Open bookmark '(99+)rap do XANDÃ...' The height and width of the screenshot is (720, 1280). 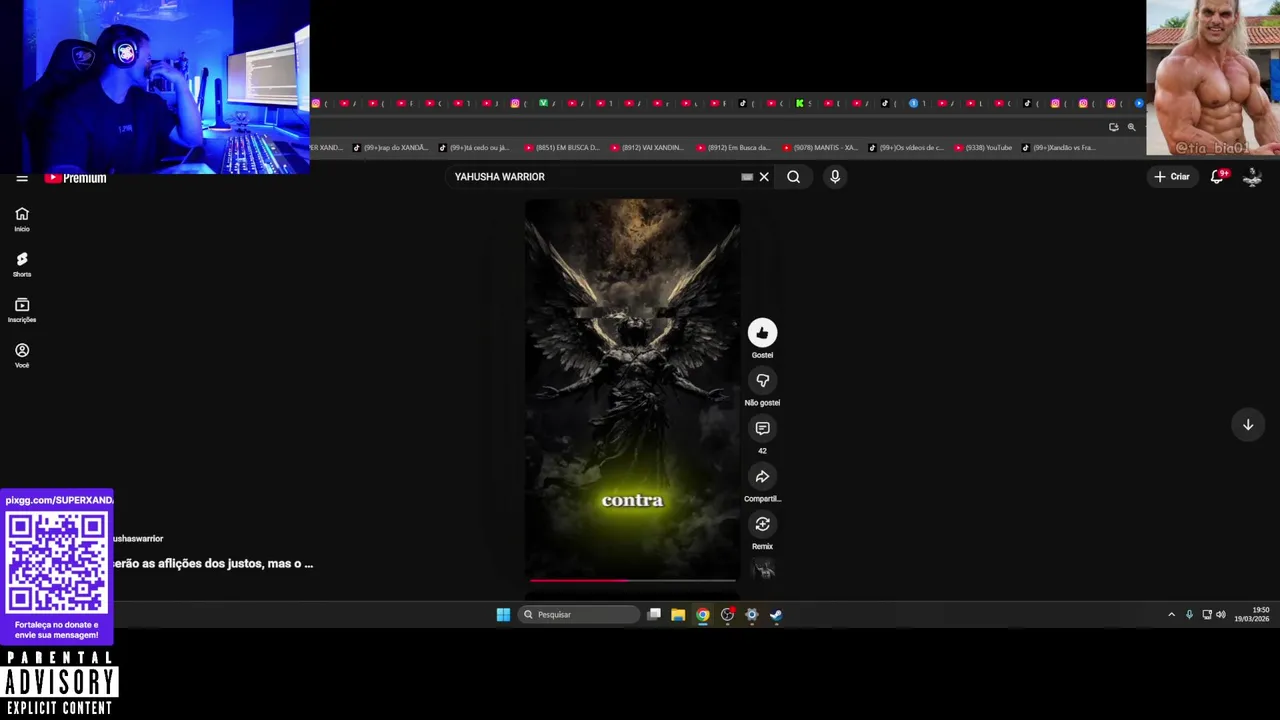pos(390,148)
